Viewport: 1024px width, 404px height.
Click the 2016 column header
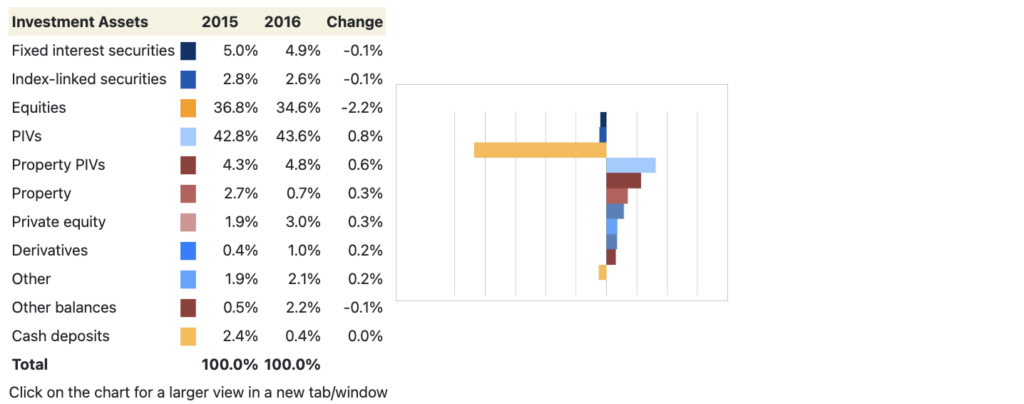[x=283, y=22]
